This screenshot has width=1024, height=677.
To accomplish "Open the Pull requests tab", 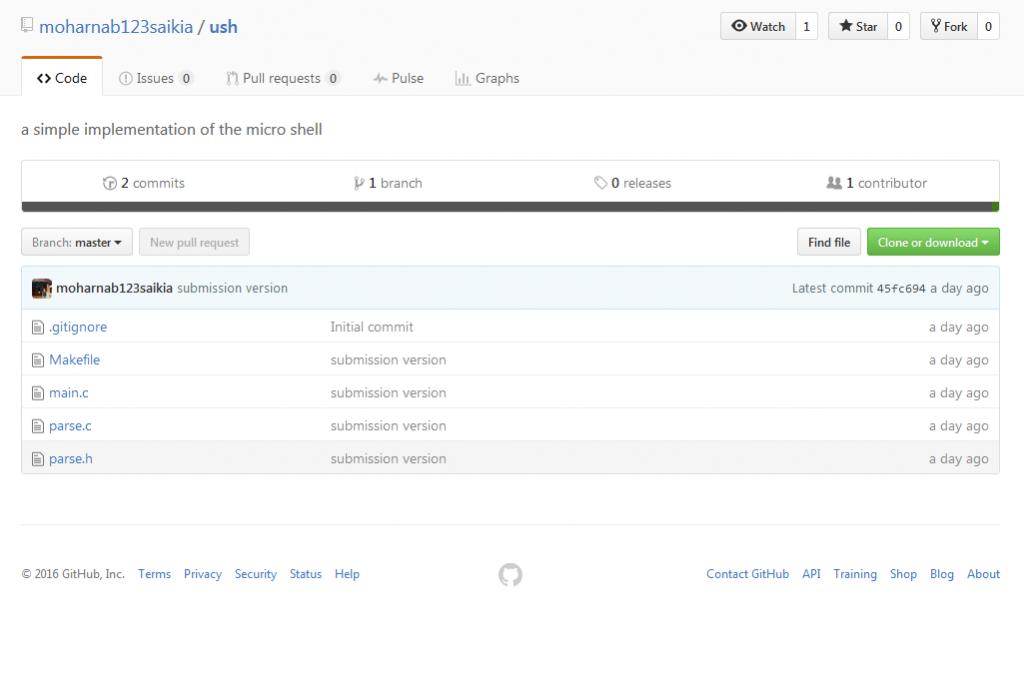I will [283, 78].
